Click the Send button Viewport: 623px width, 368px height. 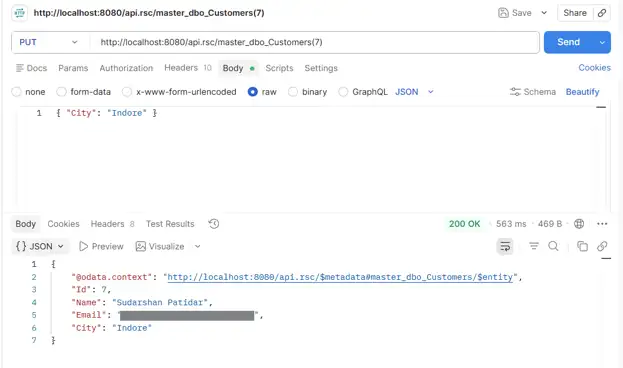[x=569, y=42]
